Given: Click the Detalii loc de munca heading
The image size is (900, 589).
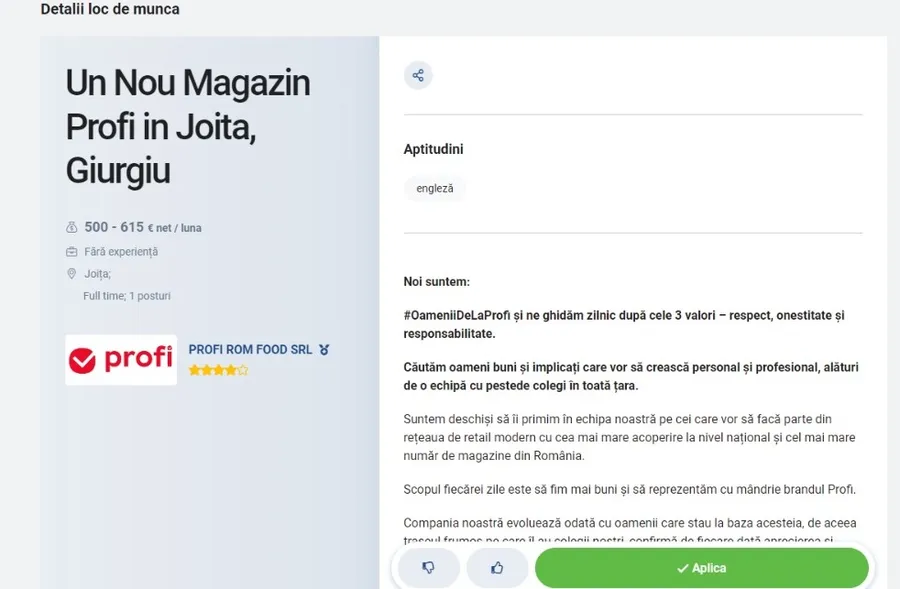Looking at the screenshot, I should (x=110, y=10).
